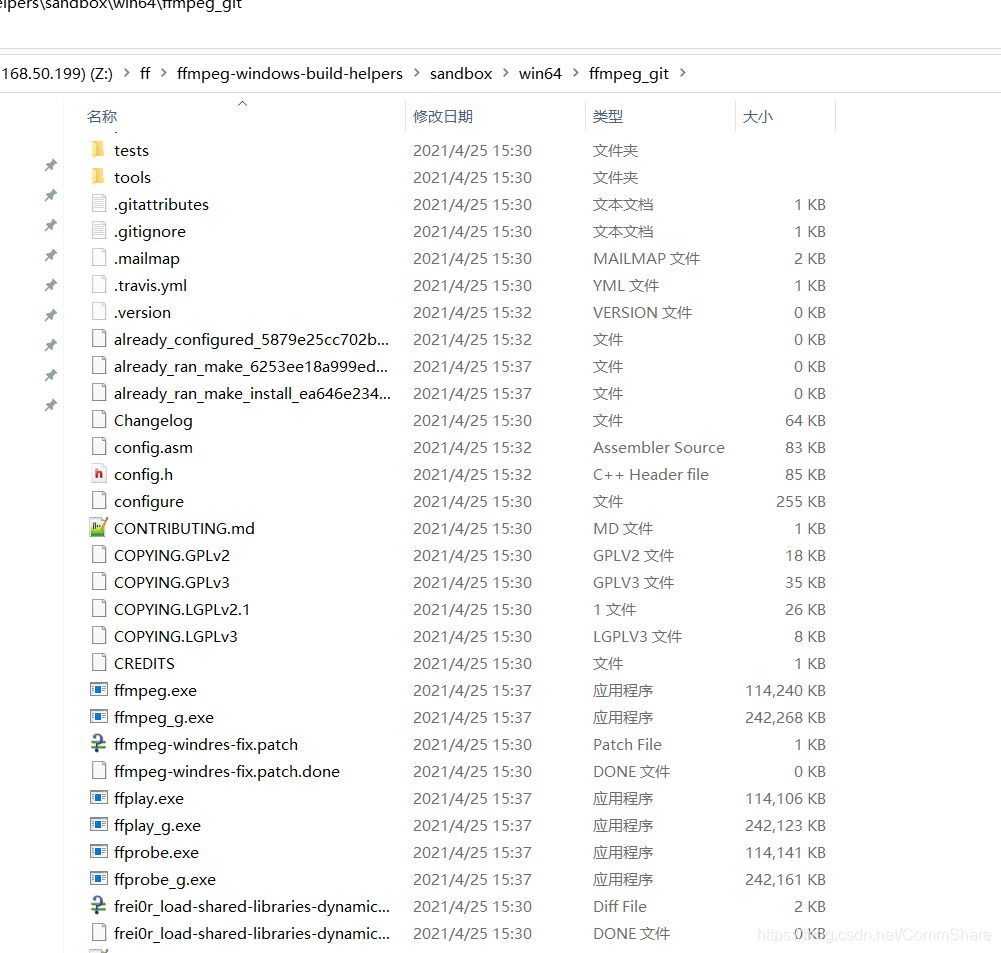The image size is (1001, 953).
Task: Click the CREDITS file icon
Action: point(98,663)
